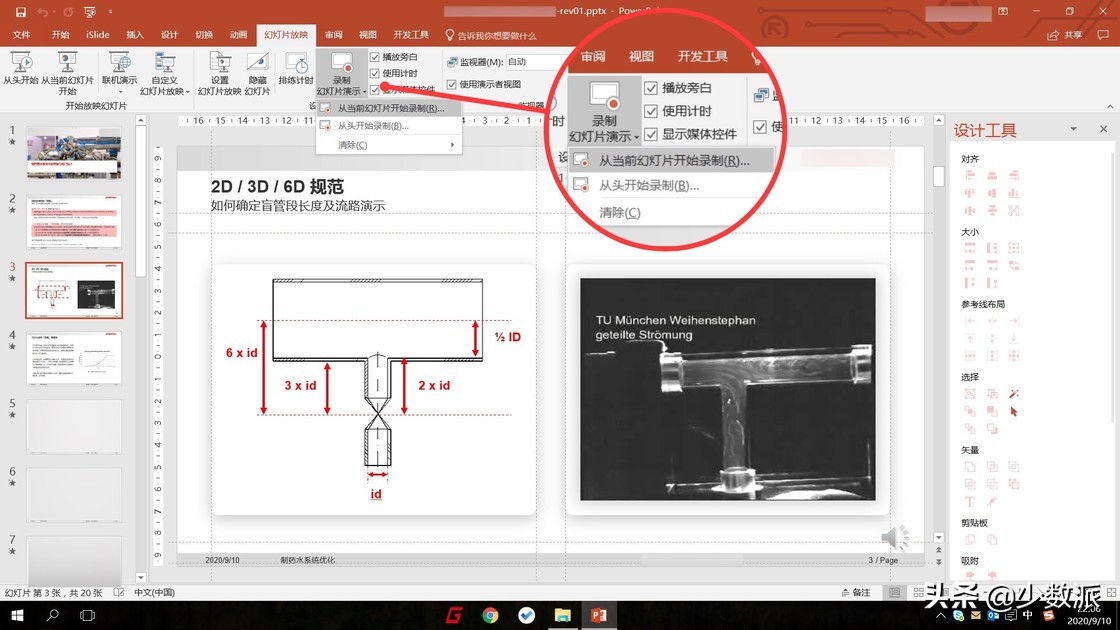Open Windows search from the taskbar
This screenshot has width=1120, height=630.
click(52, 615)
